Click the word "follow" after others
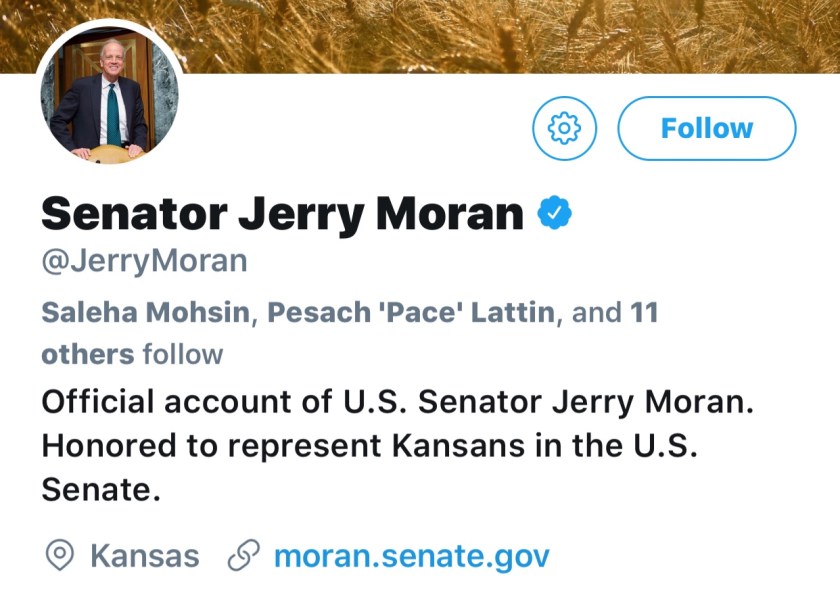Viewport: 840px width, 593px height. click(183, 354)
